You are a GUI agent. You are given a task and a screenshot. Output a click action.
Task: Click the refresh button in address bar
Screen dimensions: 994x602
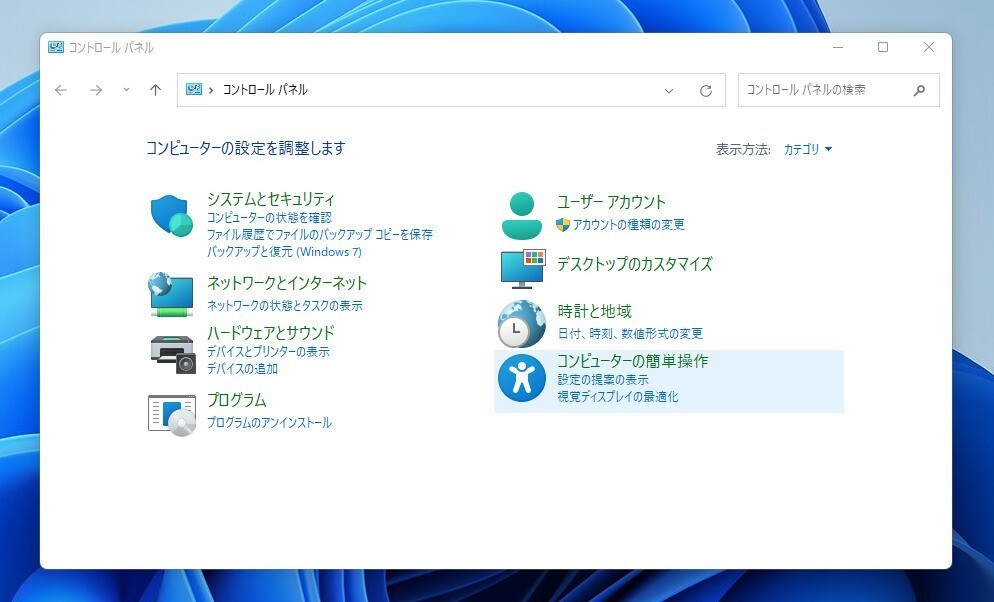point(706,90)
